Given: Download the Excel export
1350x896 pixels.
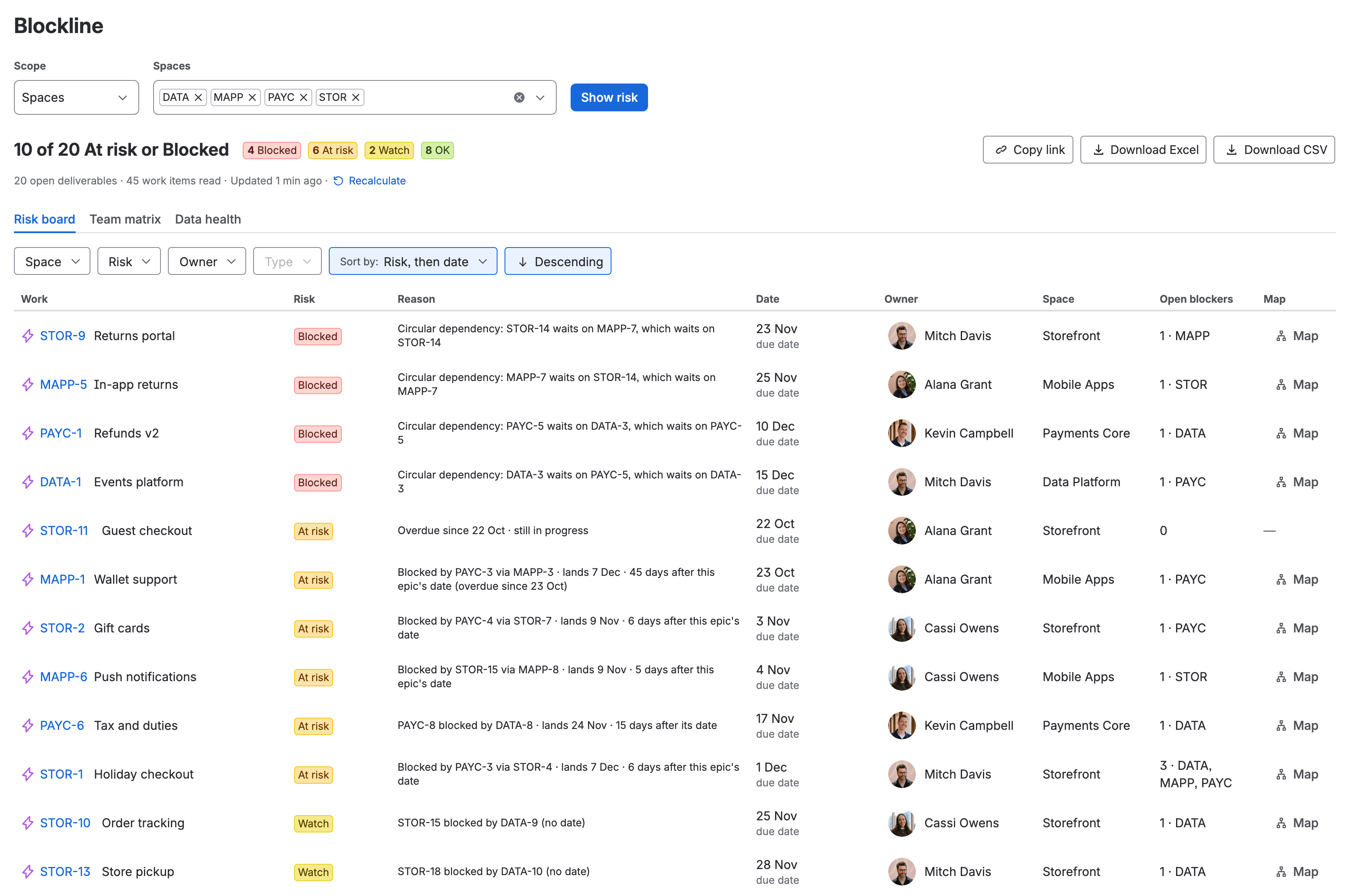Looking at the screenshot, I should (x=1142, y=150).
